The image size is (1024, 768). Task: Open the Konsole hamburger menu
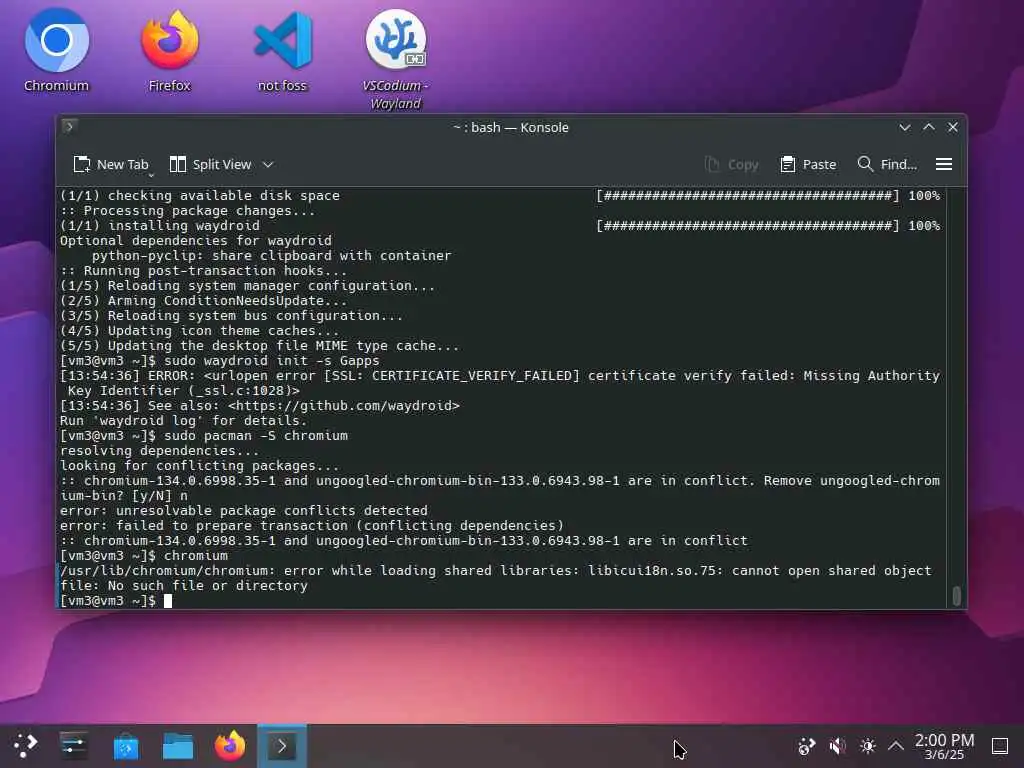tap(944, 165)
